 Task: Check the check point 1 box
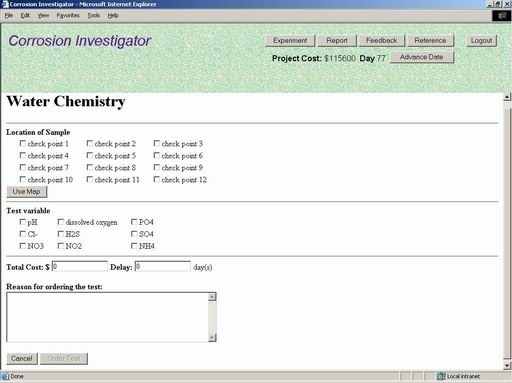coord(23,143)
